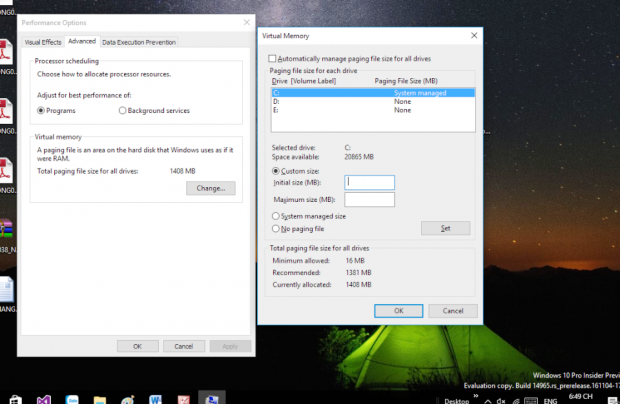Viewport: 620px width, 404px height.
Task: Click into the Maximum size field
Action: click(369, 200)
